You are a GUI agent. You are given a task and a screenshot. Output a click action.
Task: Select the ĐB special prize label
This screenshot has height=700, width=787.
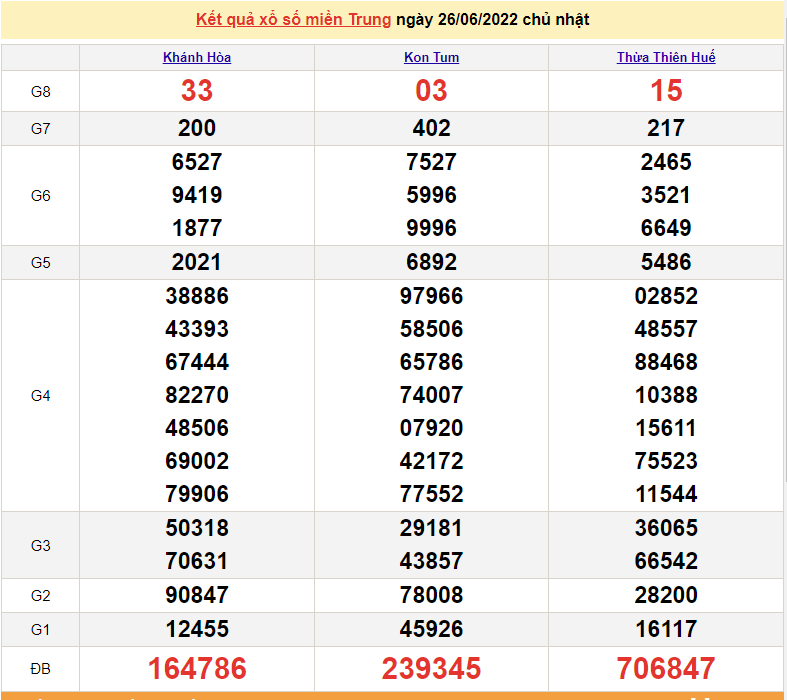[x=40, y=668]
